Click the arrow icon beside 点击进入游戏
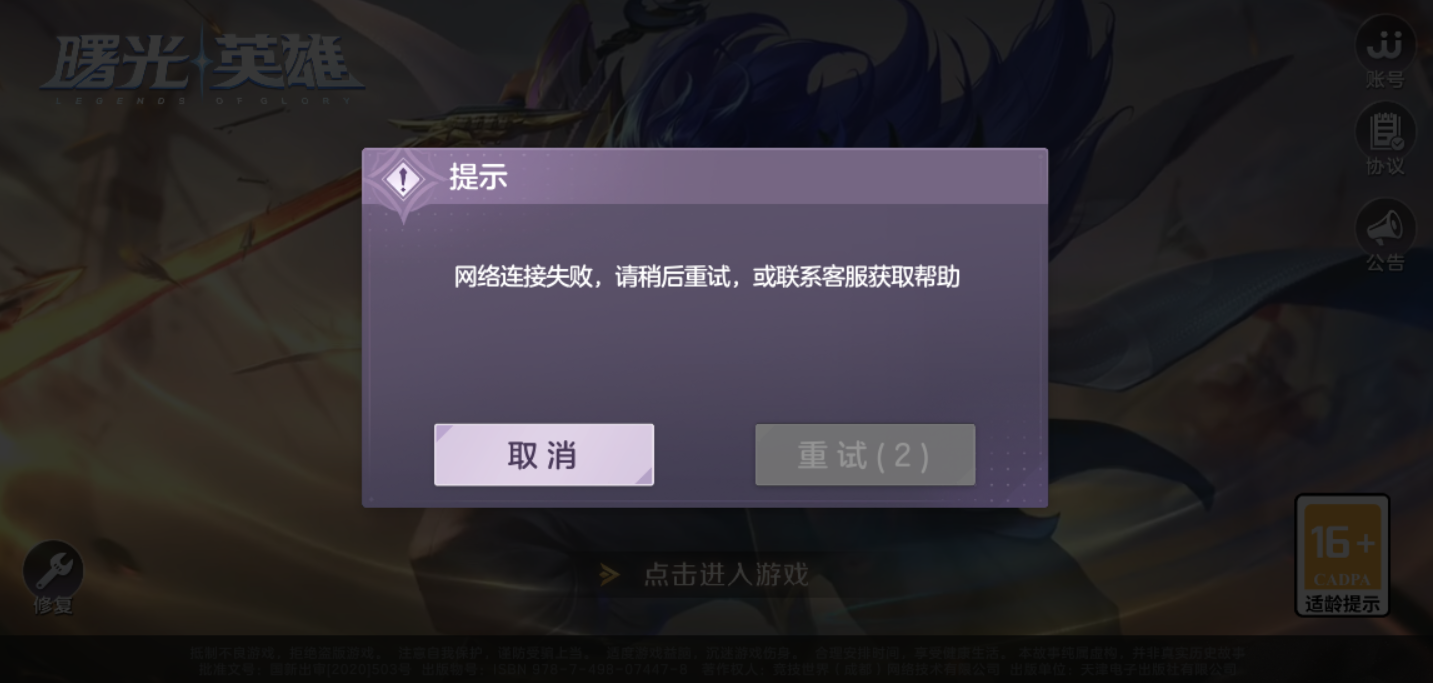 (x=609, y=574)
